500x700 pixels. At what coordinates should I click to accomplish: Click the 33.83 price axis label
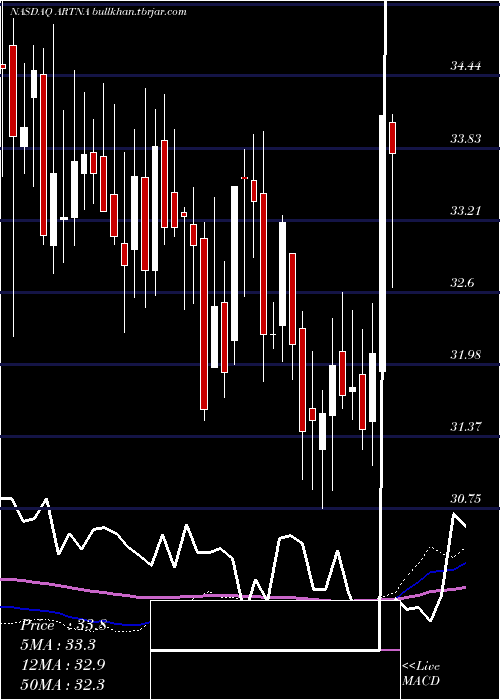[466, 139]
